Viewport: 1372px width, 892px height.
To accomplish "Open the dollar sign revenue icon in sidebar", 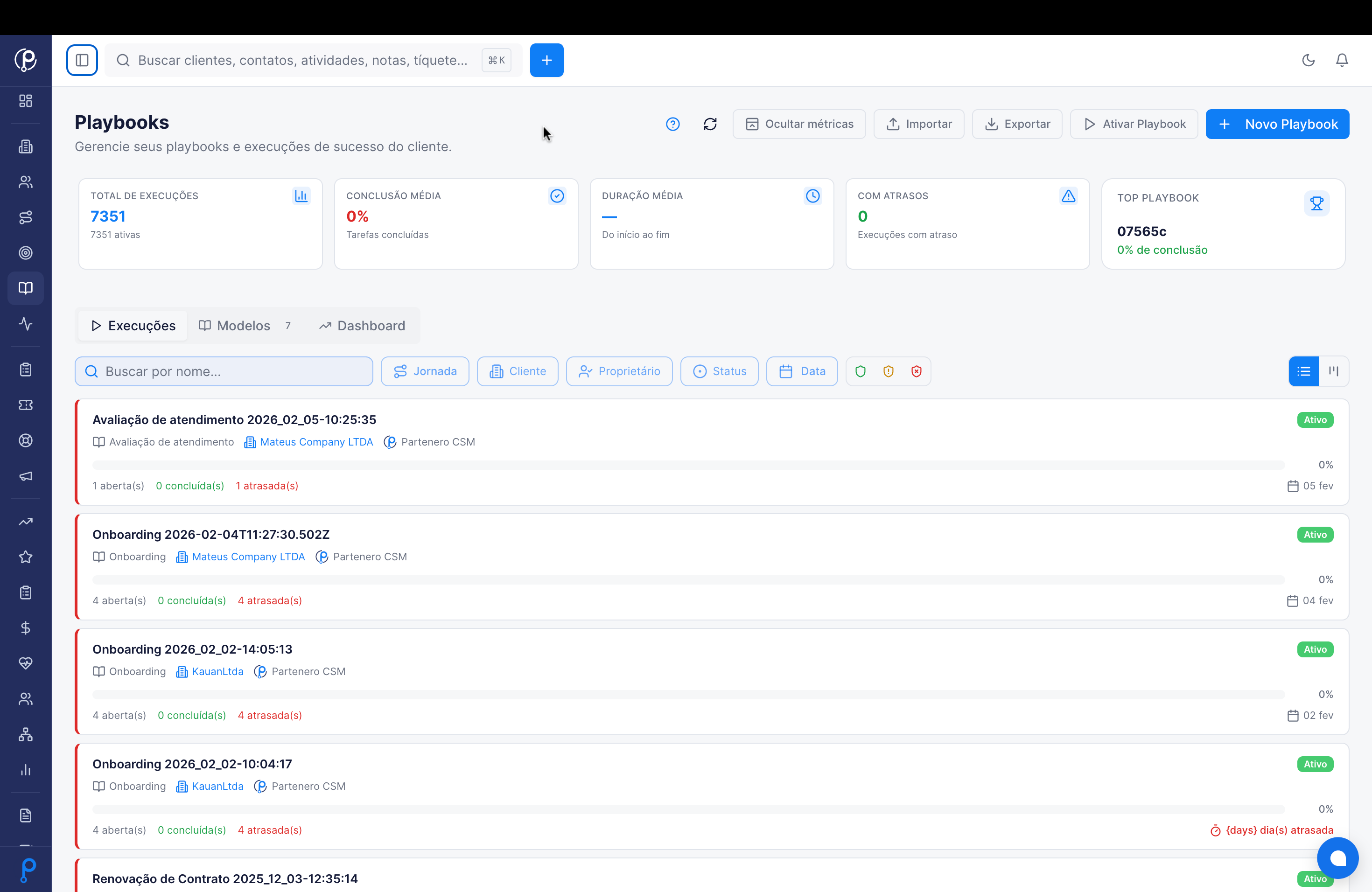I will (25, 628).
